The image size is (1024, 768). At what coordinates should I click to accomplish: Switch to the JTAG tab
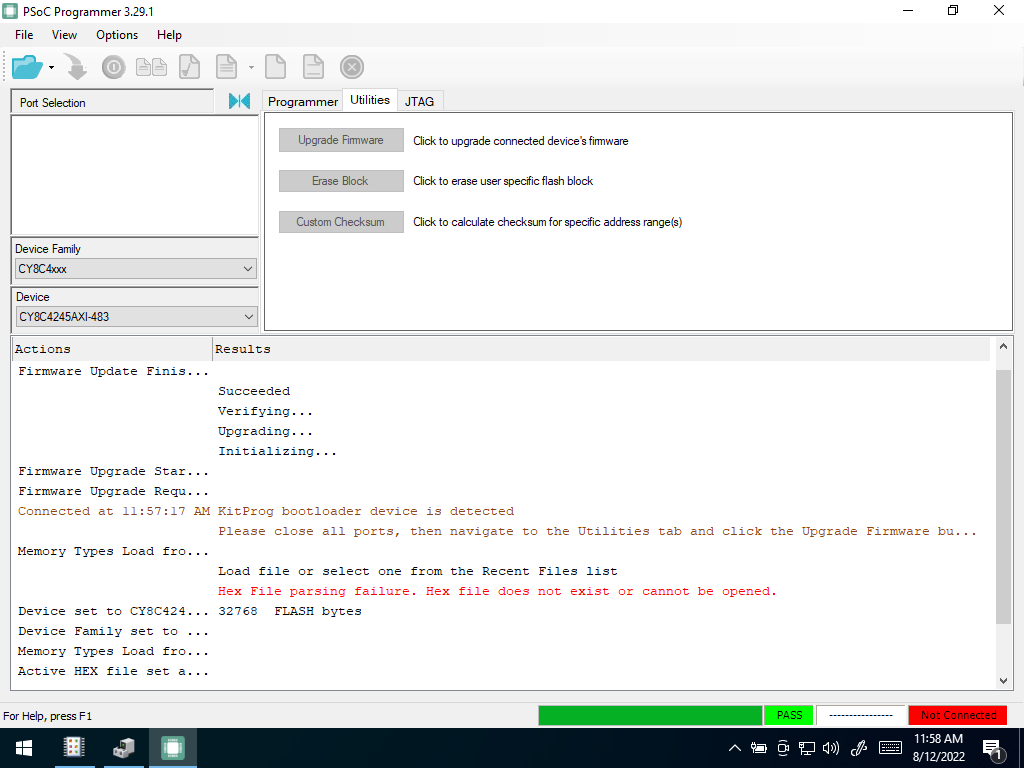(x=419, y=102)
